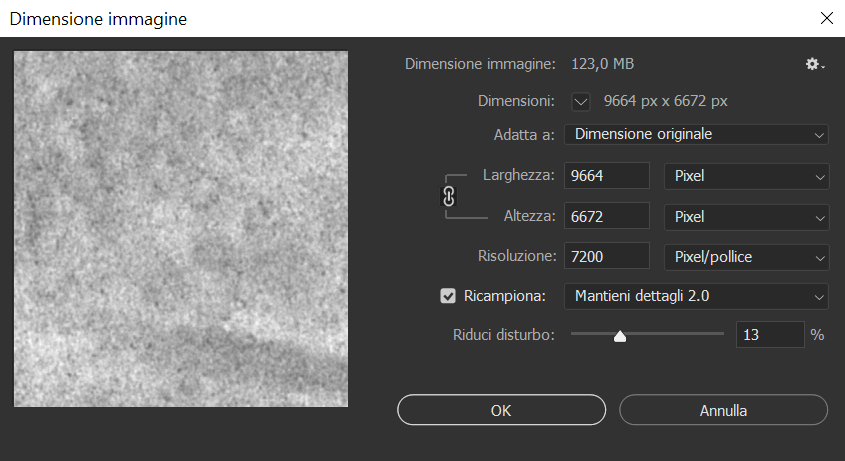
Task: Open the Larghezza unit dropdown
Action: point(746,176)
